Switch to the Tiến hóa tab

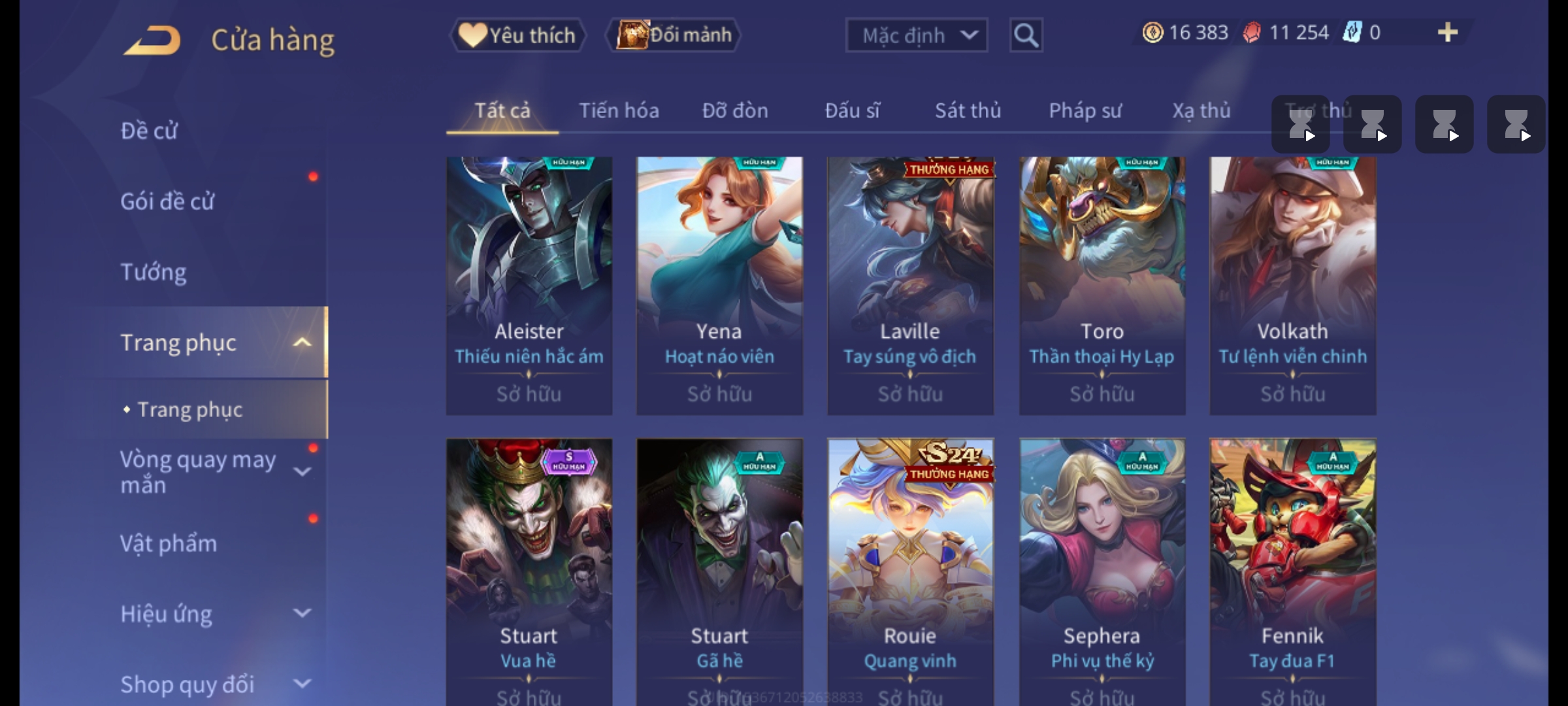click(619, 110)
